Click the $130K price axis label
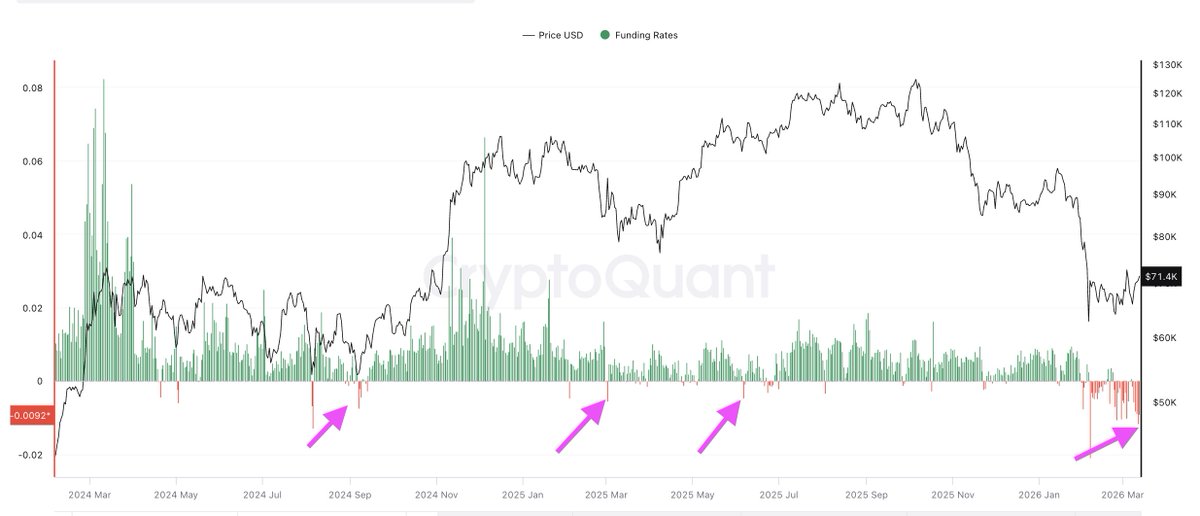This screenshot has height=516, width=1200. 1165,65
